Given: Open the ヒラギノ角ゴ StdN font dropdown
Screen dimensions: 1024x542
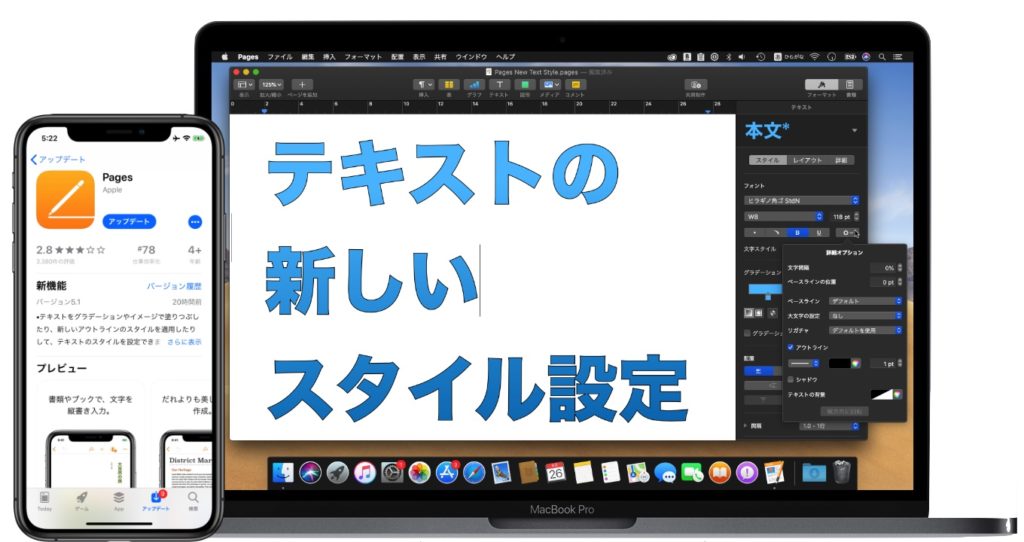Looking at the screenshot, I should point(801,200).
